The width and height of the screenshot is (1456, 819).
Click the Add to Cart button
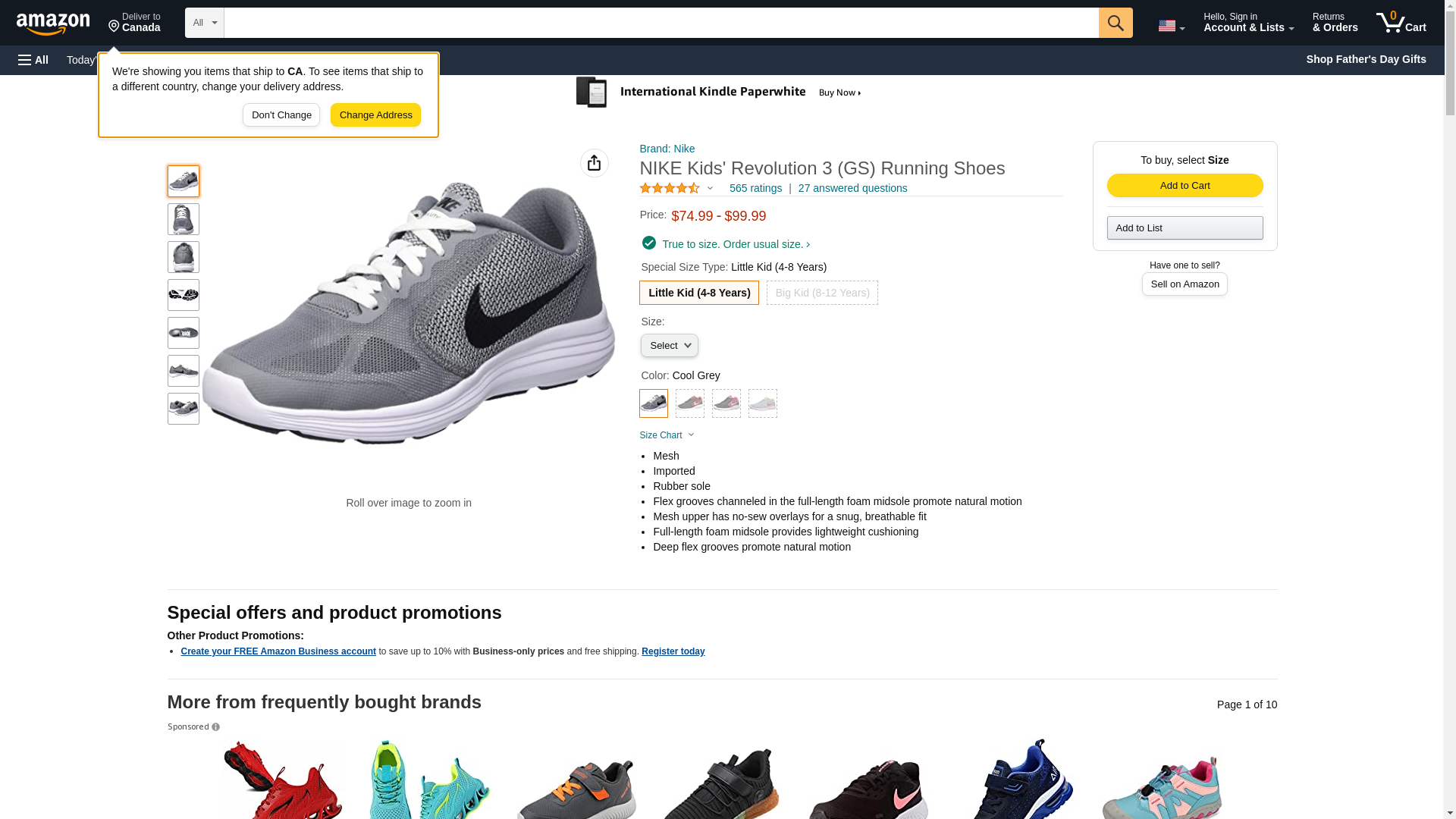pos(1185,186)
